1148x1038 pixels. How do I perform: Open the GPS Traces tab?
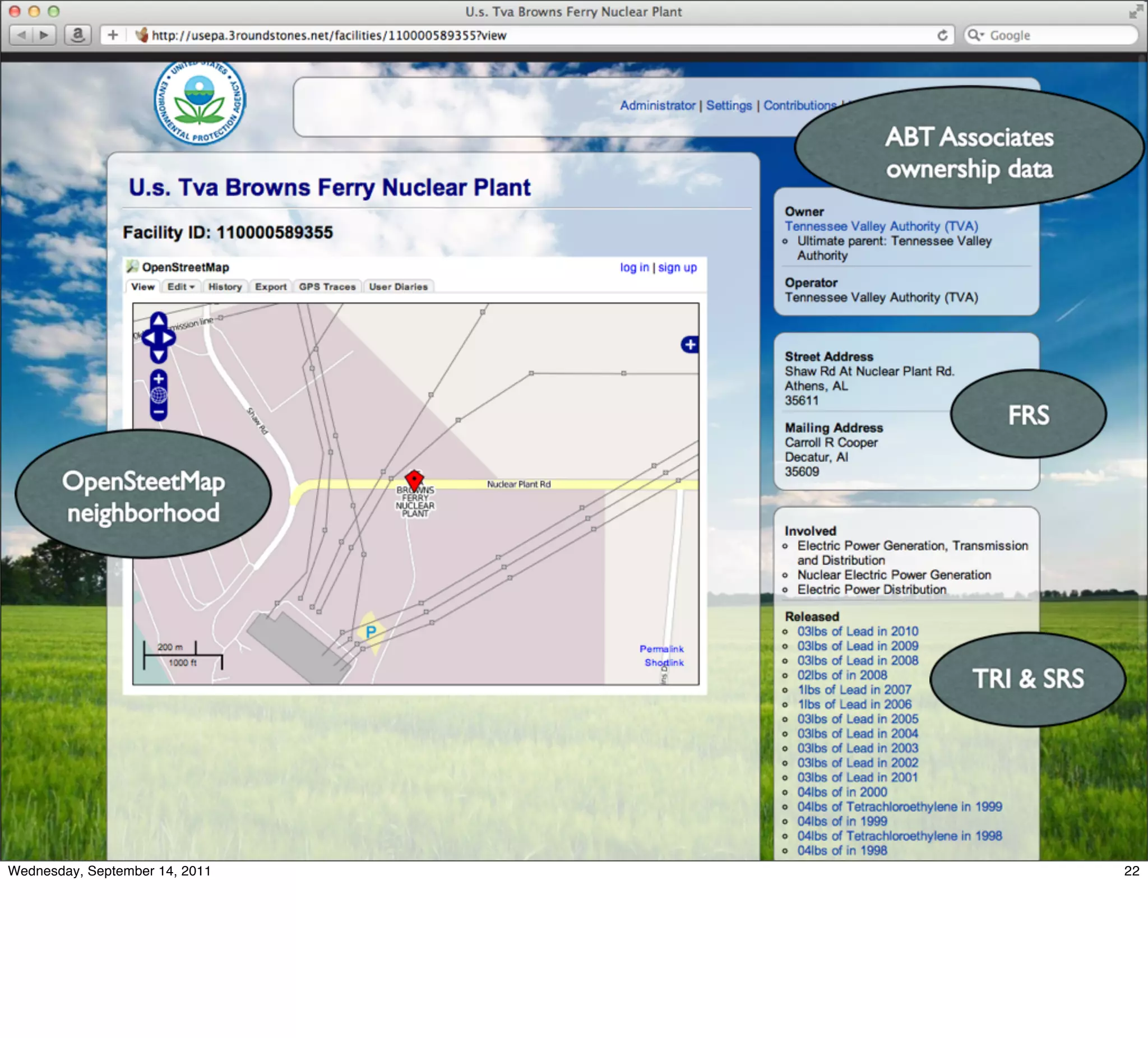pos(327,286)
